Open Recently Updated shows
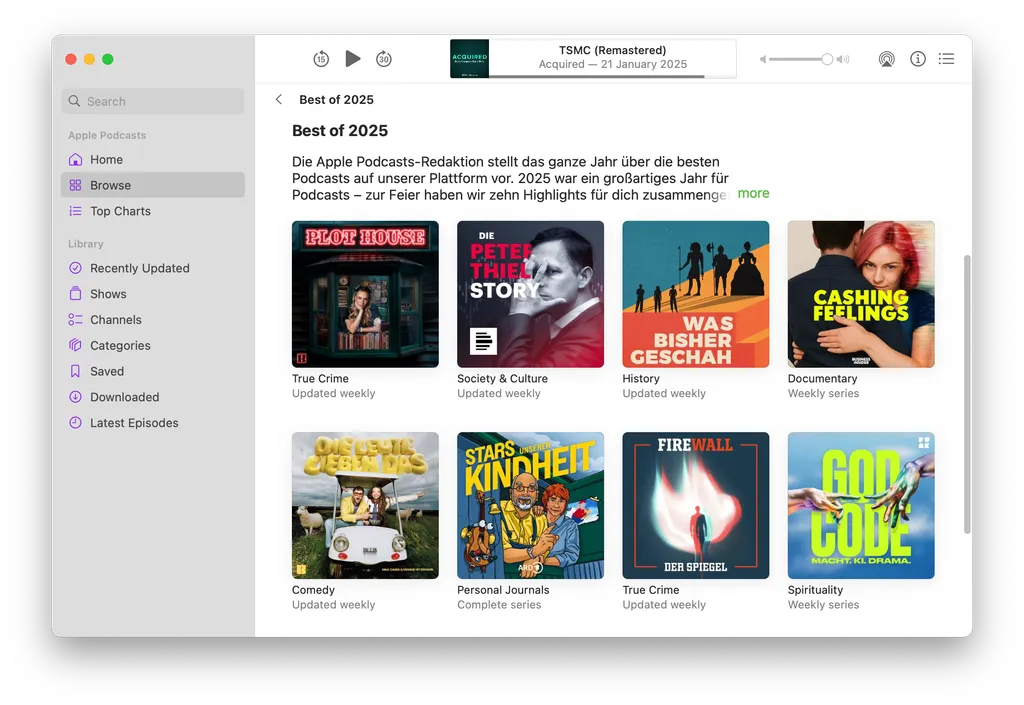 (138, 268)
